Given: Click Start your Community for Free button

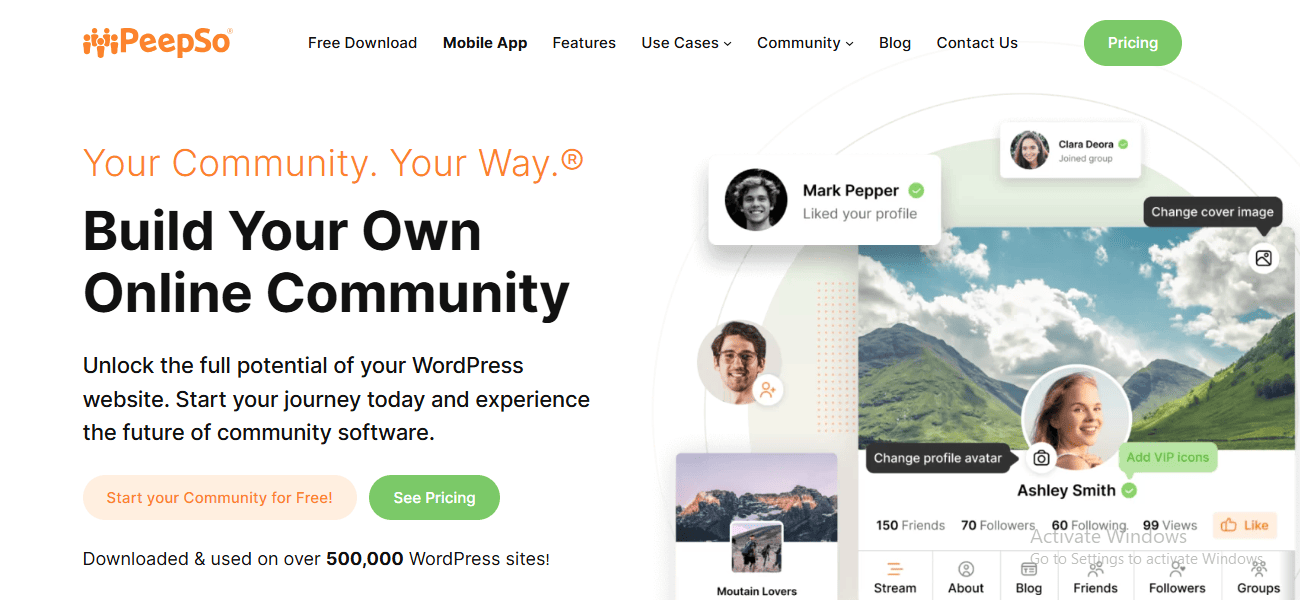Looking at the screenshot, I should [220, 497].
